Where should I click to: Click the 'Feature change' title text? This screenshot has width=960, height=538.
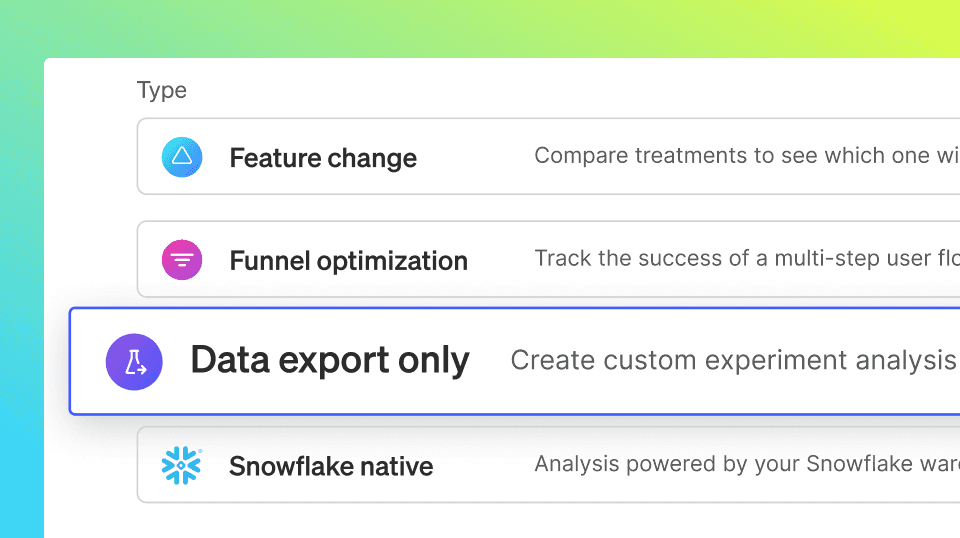(323, 158)
